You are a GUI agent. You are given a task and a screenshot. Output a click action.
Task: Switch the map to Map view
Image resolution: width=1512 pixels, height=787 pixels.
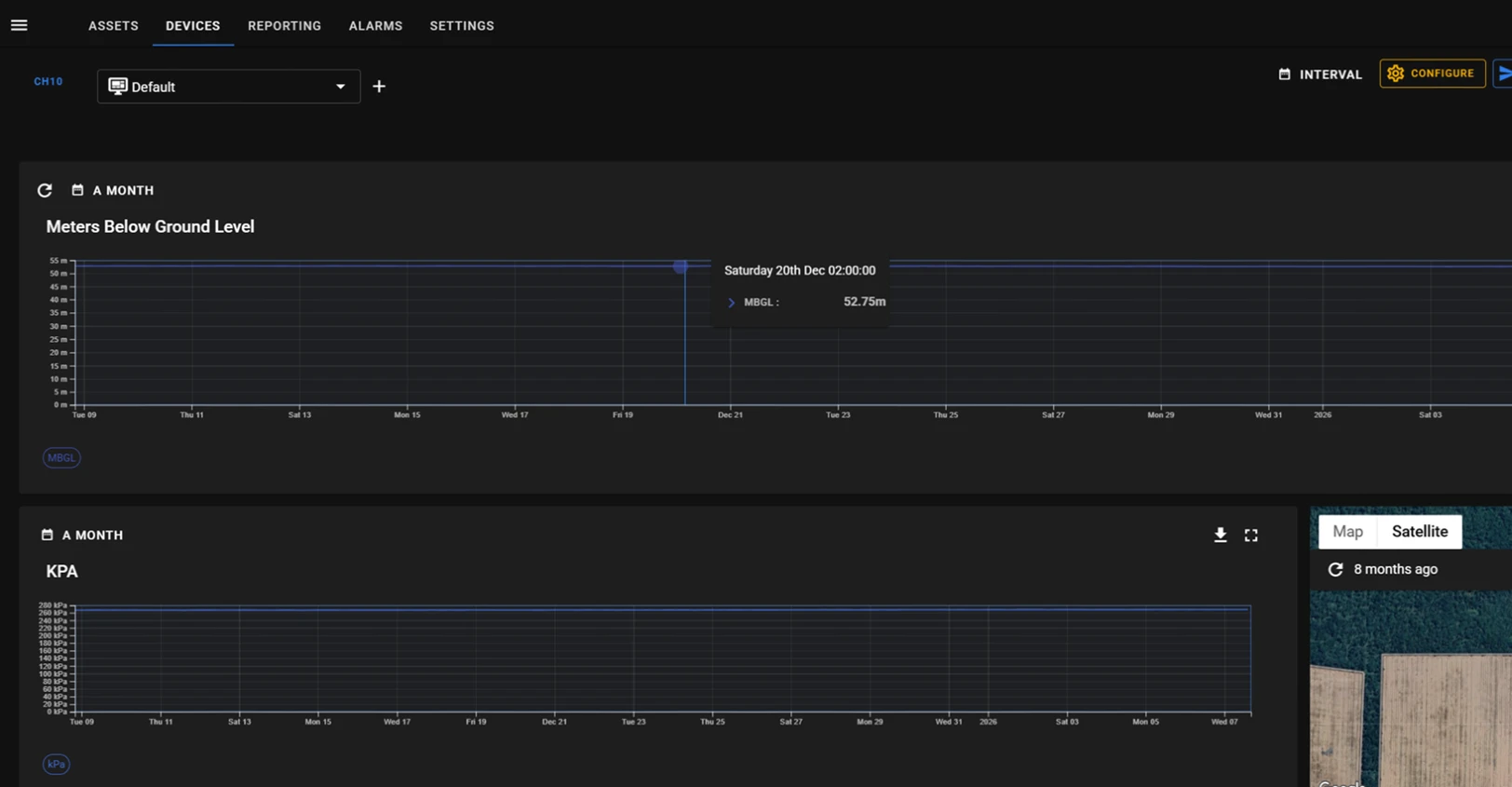coord(1347,532)
